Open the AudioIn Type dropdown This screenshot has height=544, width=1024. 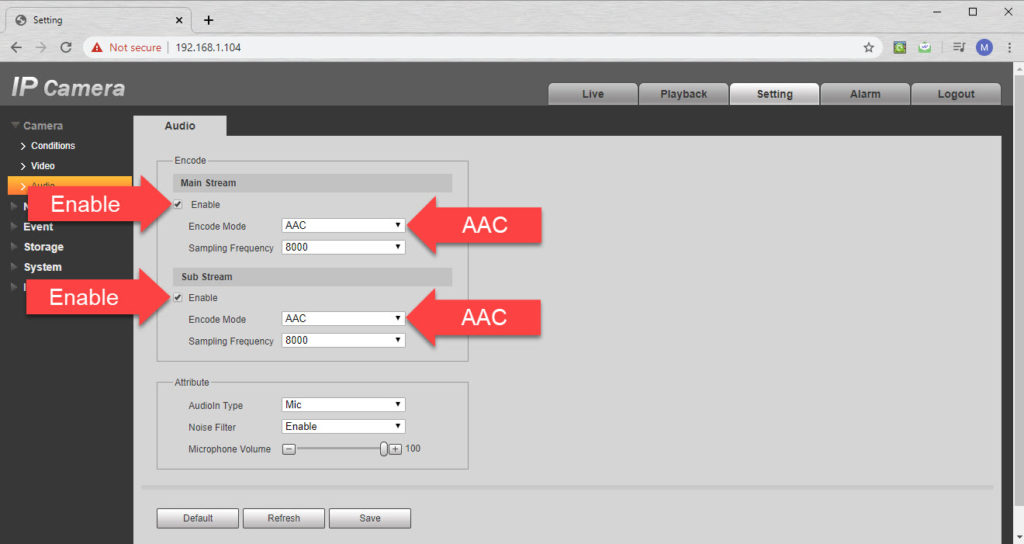343,405
